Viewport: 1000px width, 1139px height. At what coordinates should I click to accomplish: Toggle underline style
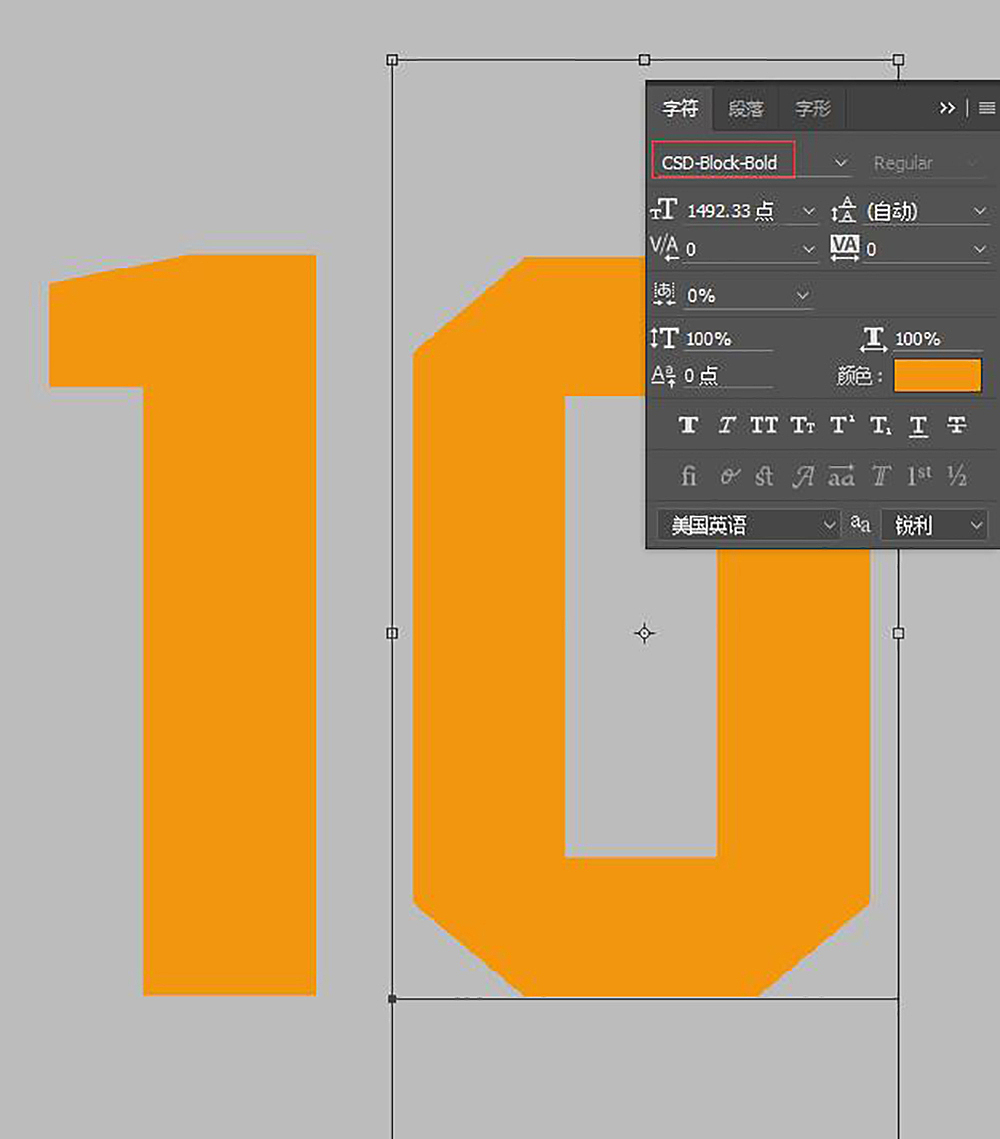click(919, 426)
